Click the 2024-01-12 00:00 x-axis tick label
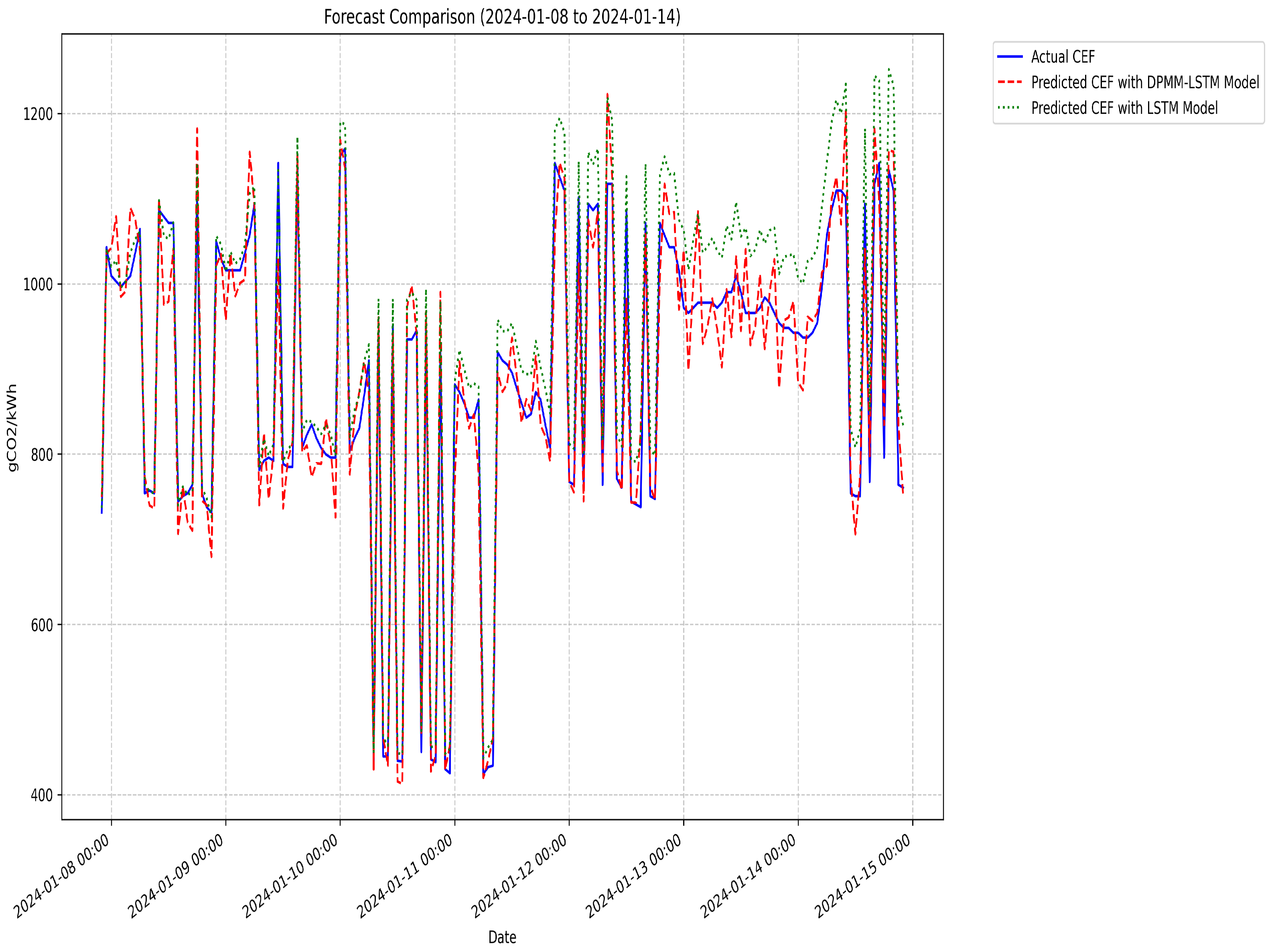The image size is (1272, 952). pos(520,875)
